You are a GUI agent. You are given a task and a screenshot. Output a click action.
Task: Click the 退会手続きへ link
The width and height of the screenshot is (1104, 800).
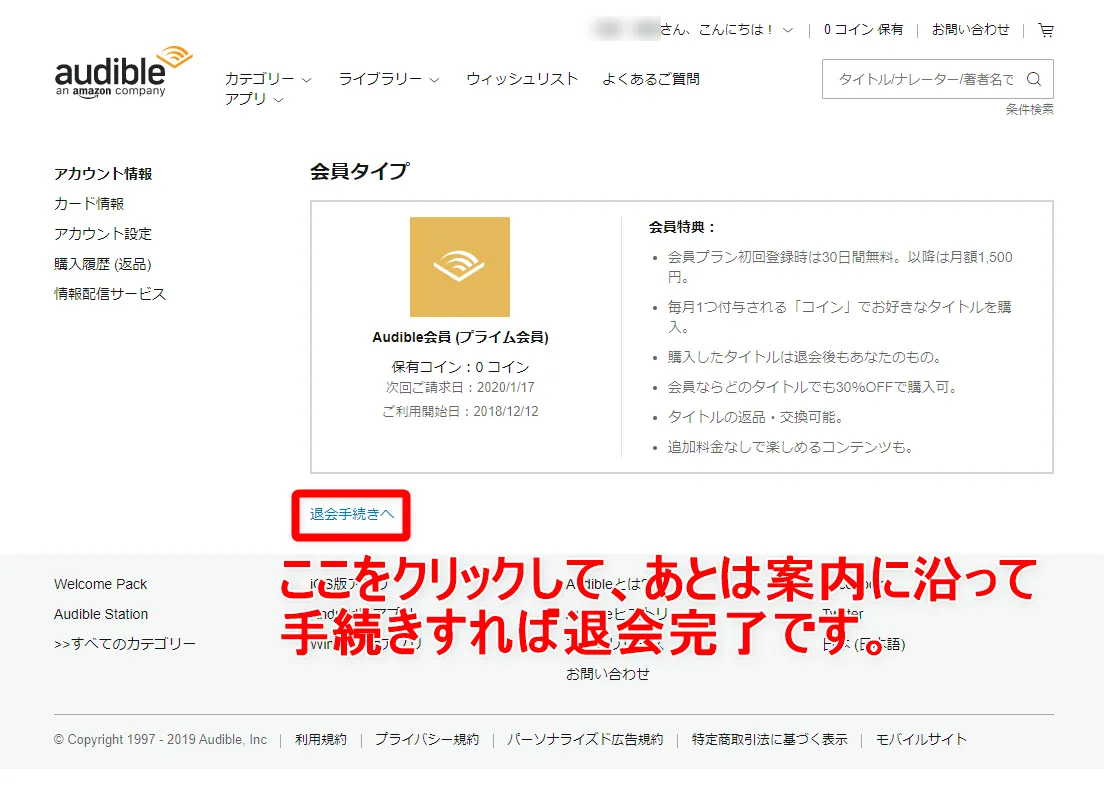pos(351,514)
